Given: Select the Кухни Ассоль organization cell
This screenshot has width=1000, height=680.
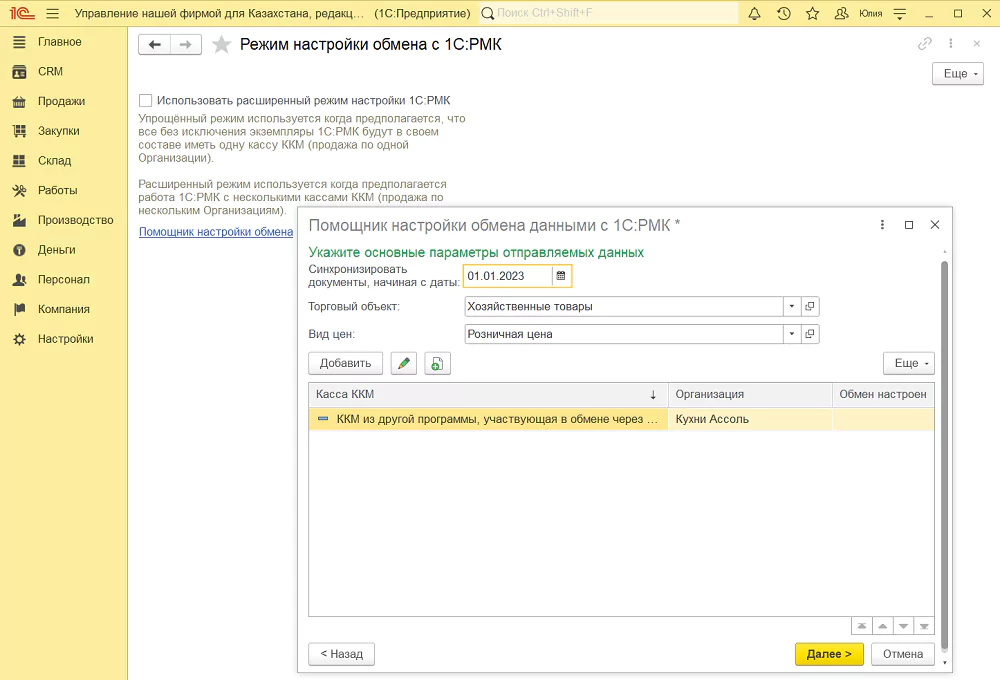Looking at the screenshot, I should tap(750, 419).
